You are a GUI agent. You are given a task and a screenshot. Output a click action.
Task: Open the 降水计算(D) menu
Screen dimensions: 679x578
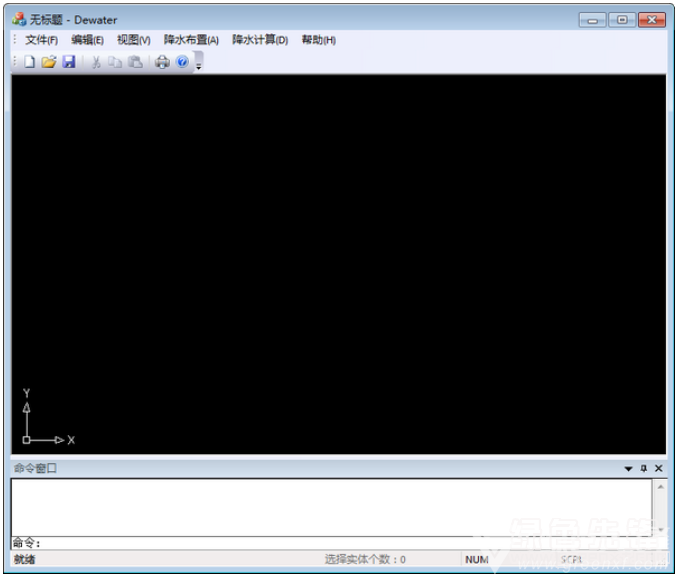coord(260,40)
